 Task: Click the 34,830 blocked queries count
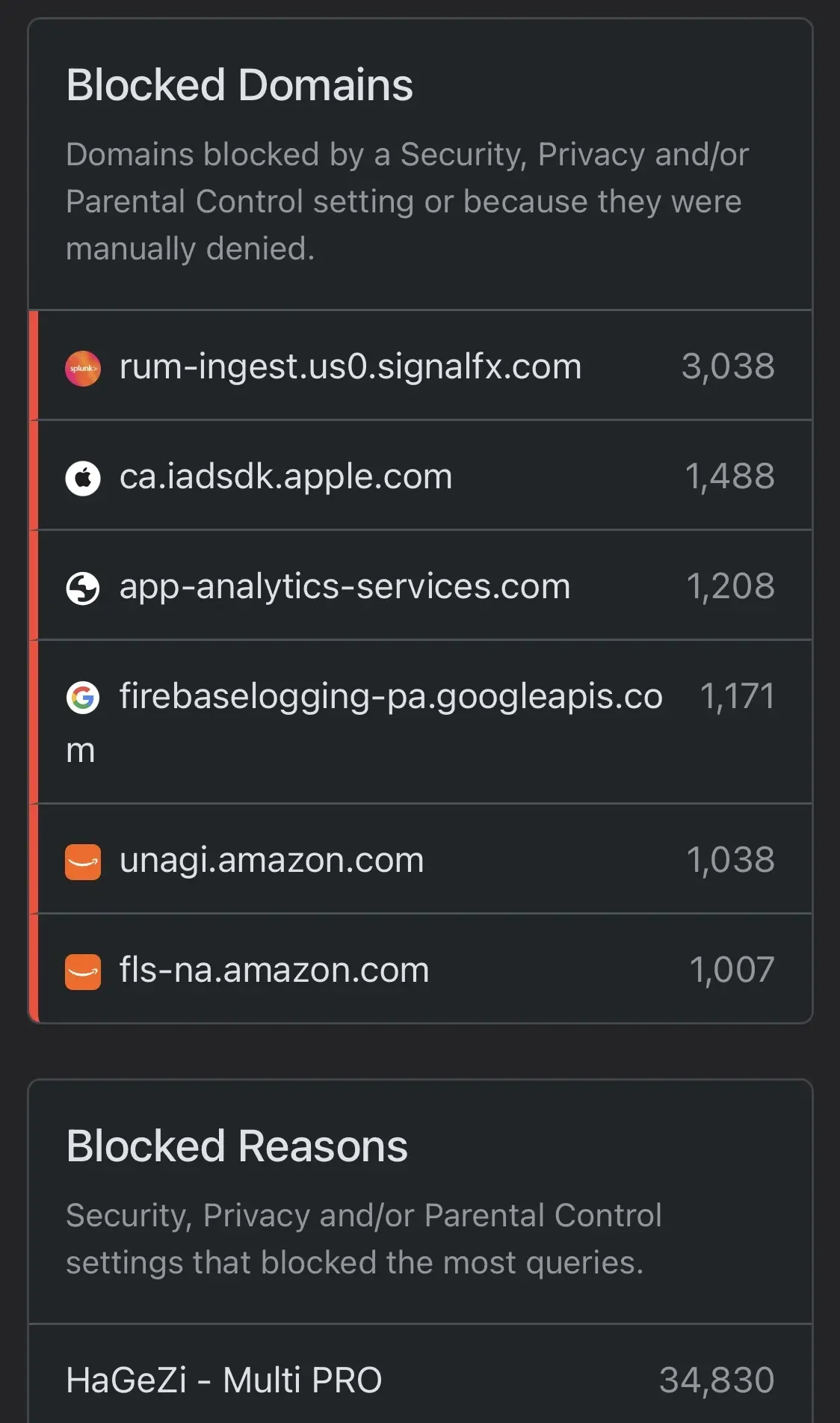click(717, 1380)
